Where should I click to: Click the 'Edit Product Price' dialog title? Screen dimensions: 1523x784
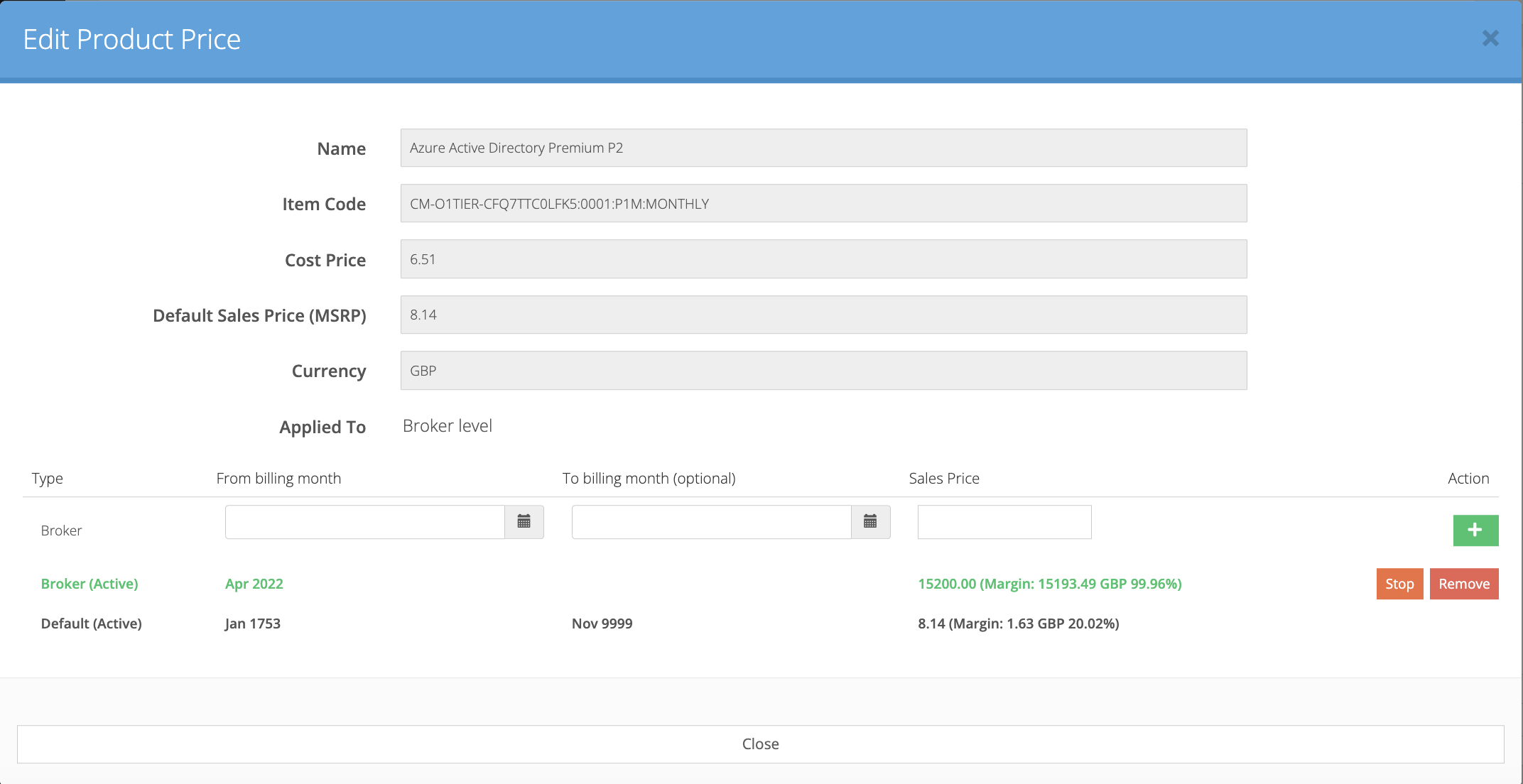(132, 39)
